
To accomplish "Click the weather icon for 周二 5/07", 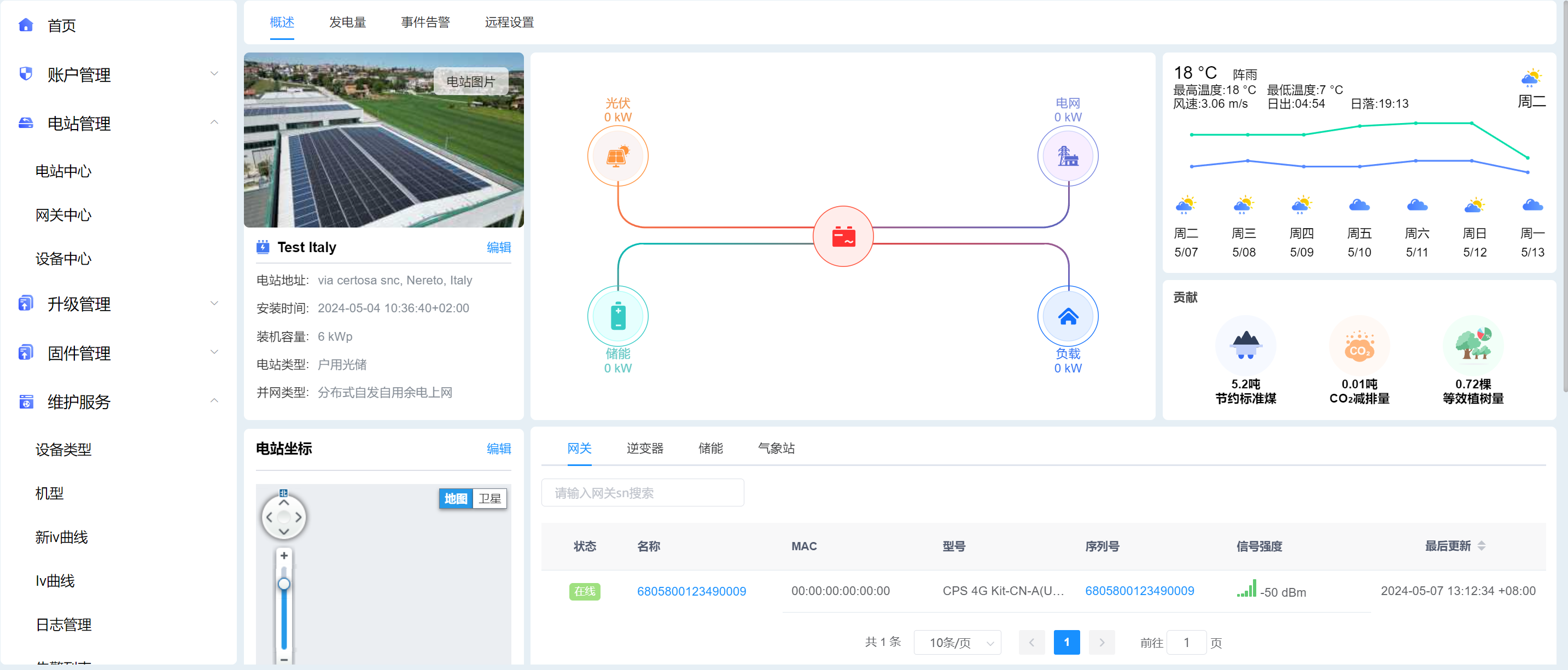I will (x=1186, y=205).
